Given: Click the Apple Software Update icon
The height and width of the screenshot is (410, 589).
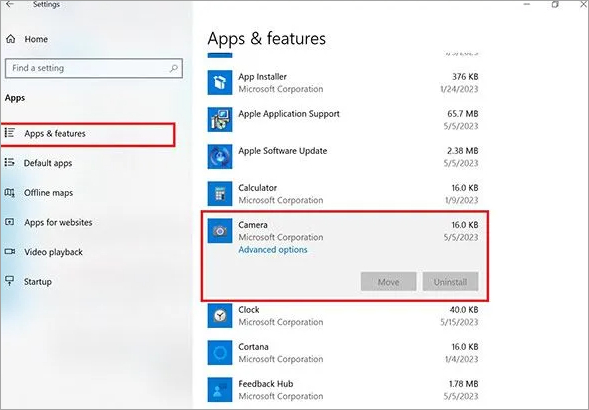Looking at the screenshot, I should click(220, 156).
